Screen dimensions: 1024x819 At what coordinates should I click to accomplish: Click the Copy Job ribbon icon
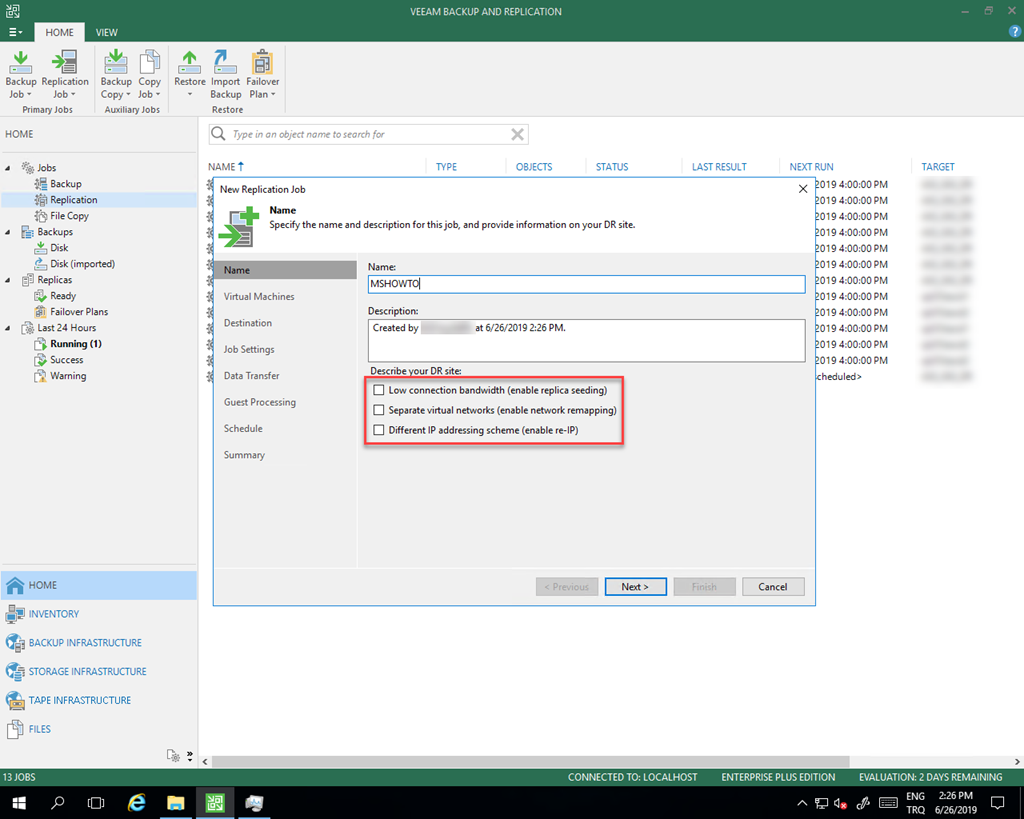pos(150,74)
